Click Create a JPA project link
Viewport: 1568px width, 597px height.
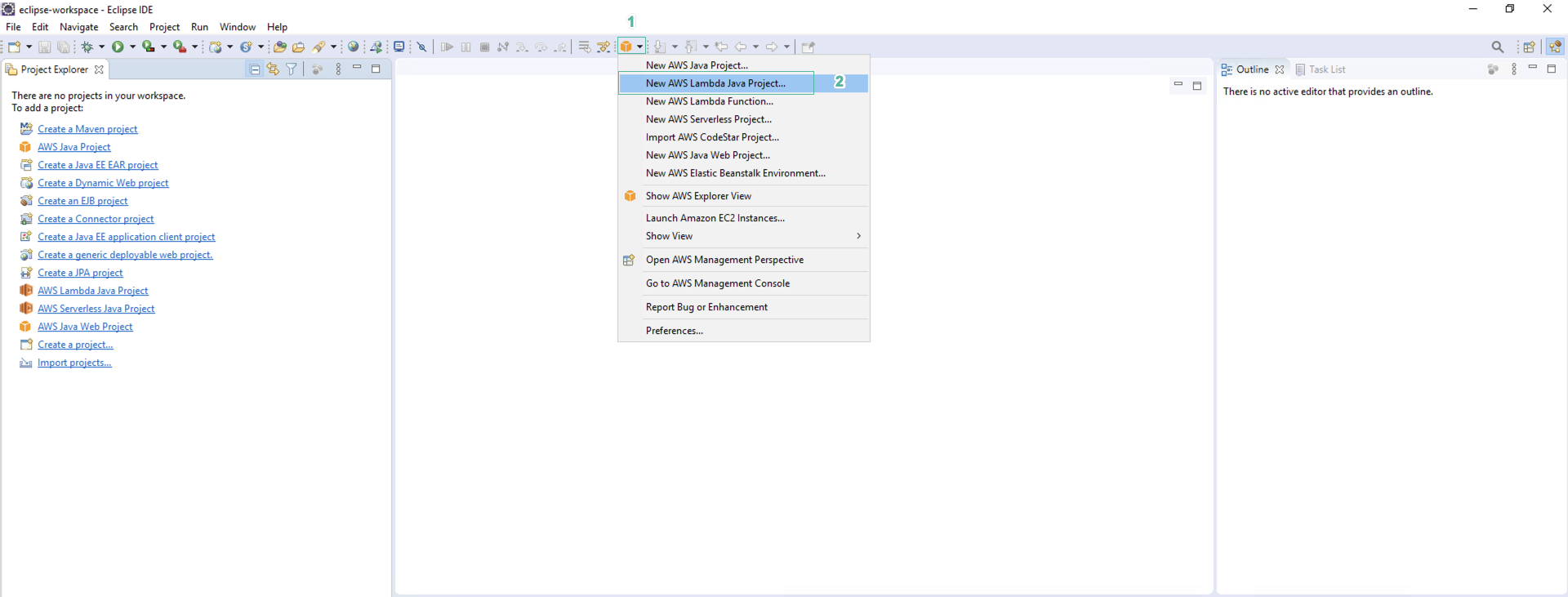[x=80, y=273]
